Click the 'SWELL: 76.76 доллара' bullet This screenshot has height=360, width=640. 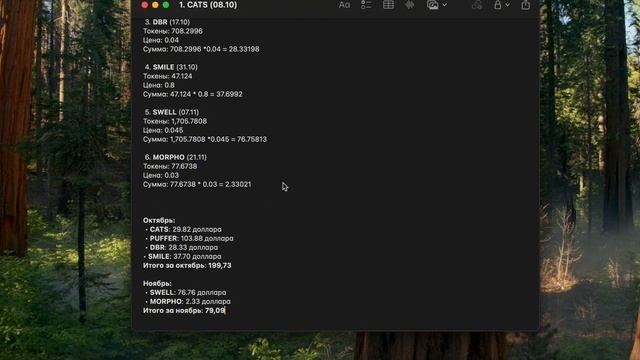(x=186, y=292)
